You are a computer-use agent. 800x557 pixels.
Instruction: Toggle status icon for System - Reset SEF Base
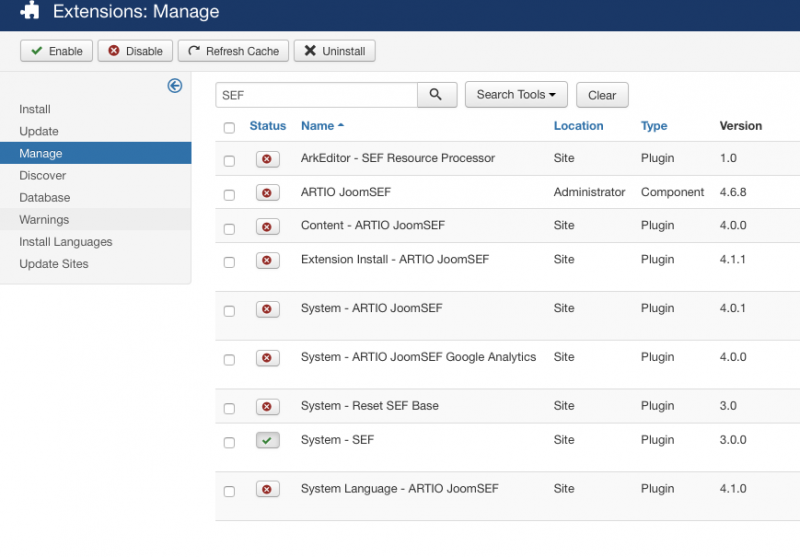(267, 407)
